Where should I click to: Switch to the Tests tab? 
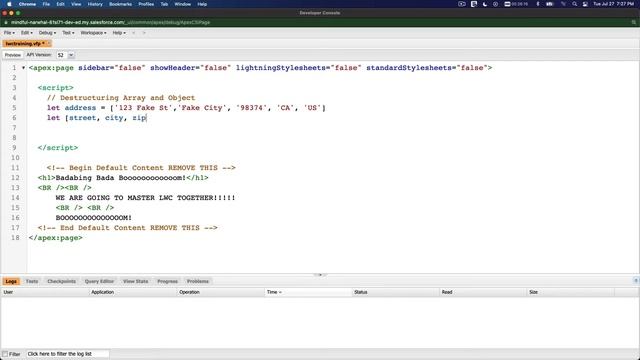(x=32, y=281)
